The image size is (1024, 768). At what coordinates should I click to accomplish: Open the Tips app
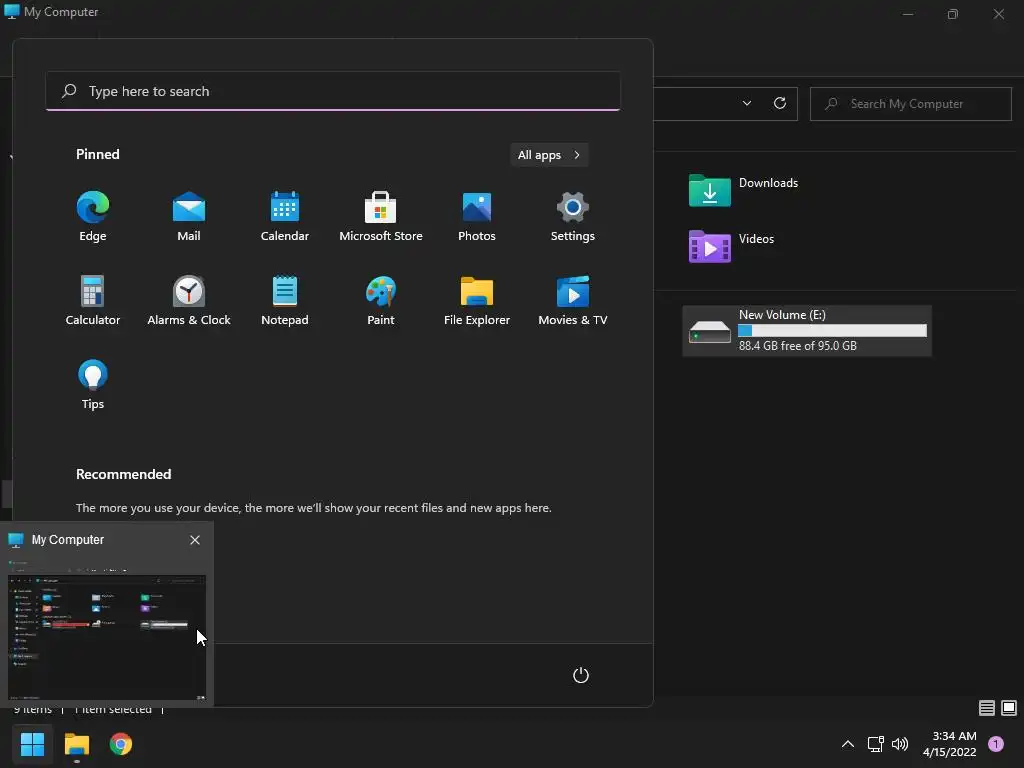point(93,385)
